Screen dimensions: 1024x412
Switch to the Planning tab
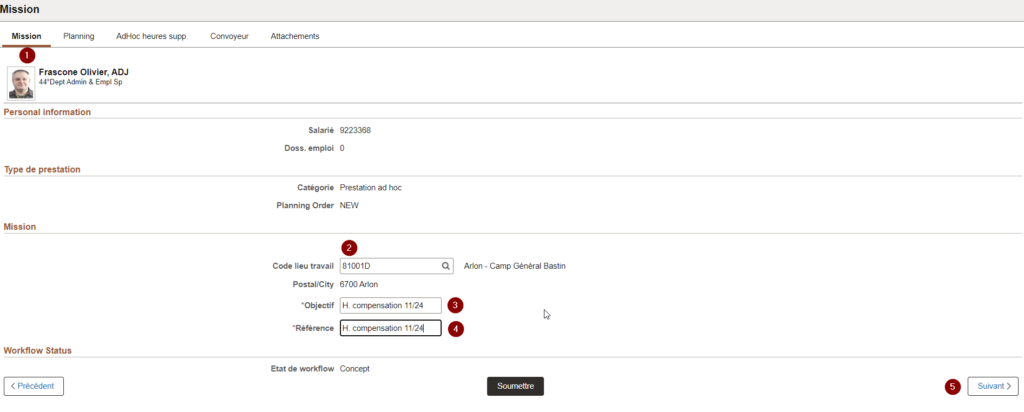tap(78, 36)
